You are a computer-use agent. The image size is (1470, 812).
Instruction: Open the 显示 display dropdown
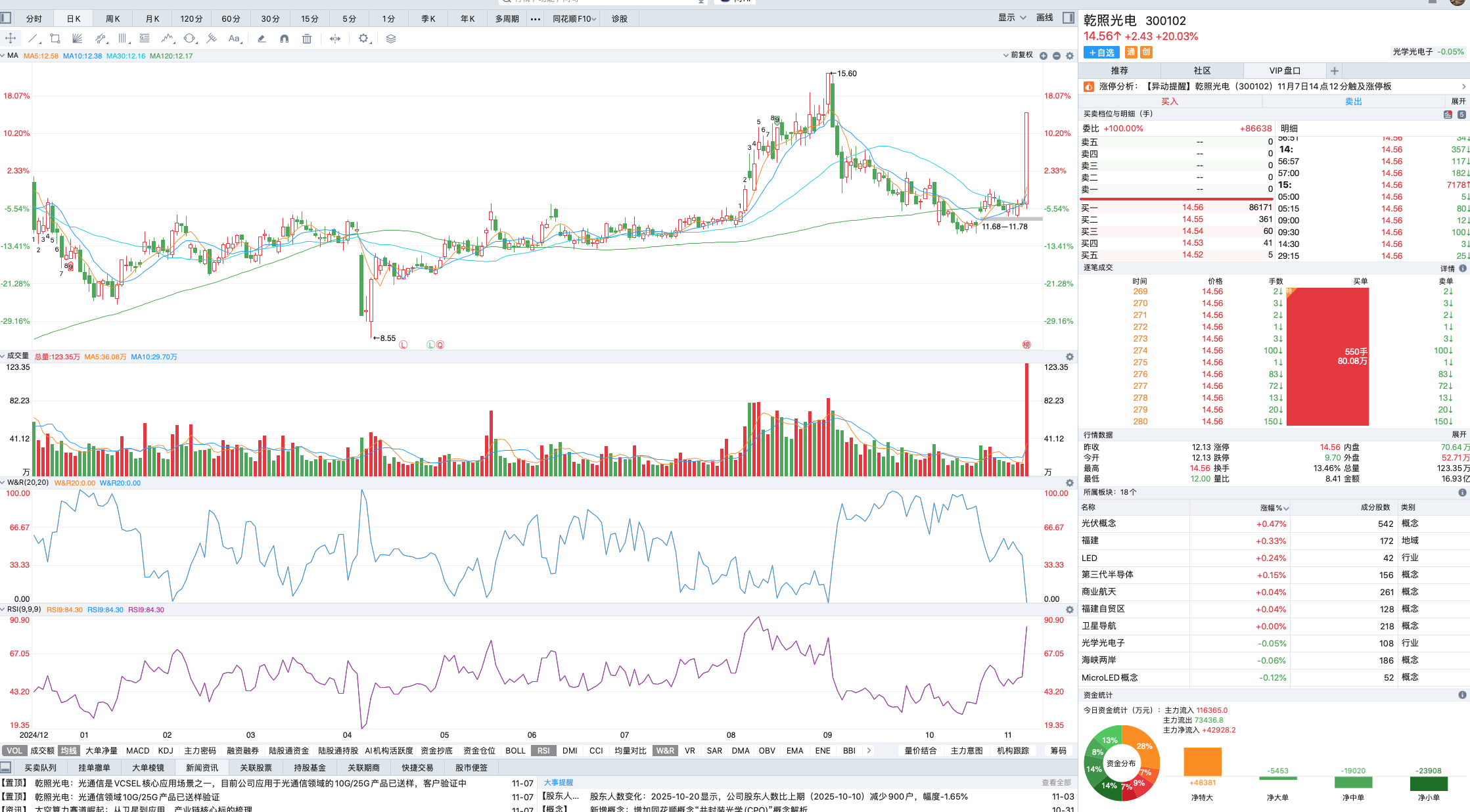tap(1012, 18)
